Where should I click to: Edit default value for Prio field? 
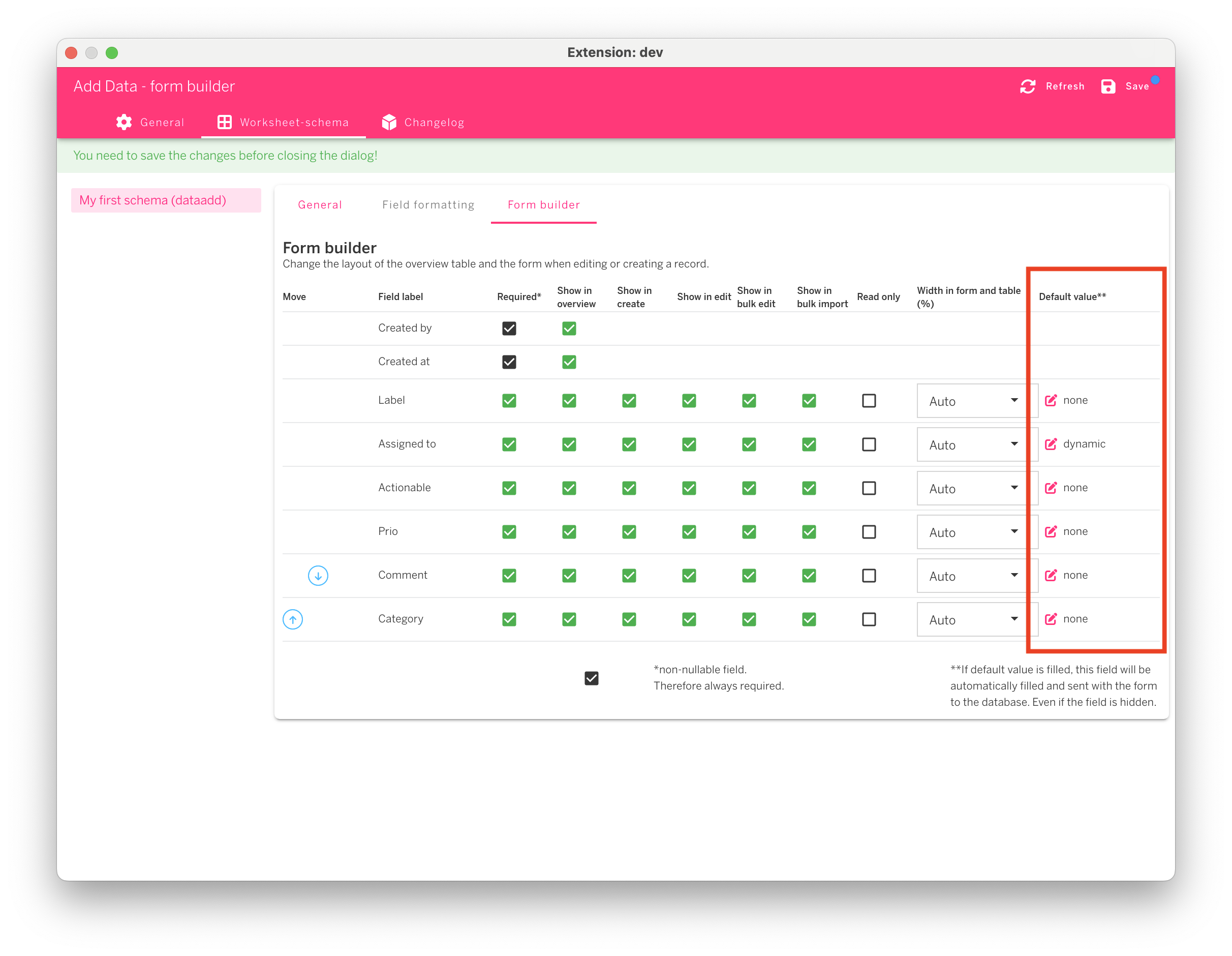(x=1051, y=531)
